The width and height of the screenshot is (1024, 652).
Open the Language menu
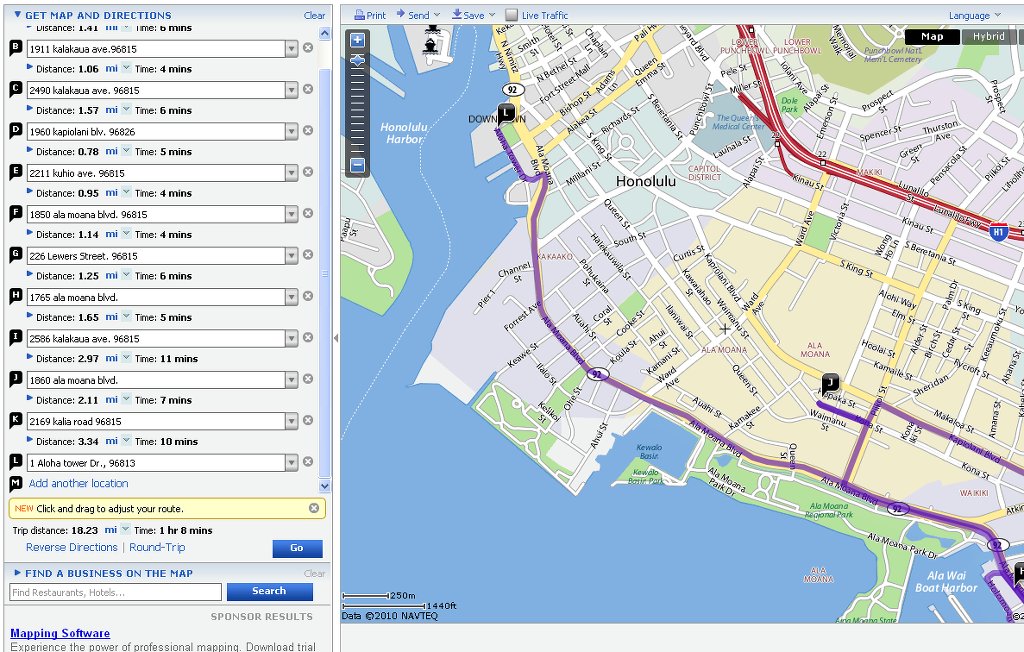(974, 16)
